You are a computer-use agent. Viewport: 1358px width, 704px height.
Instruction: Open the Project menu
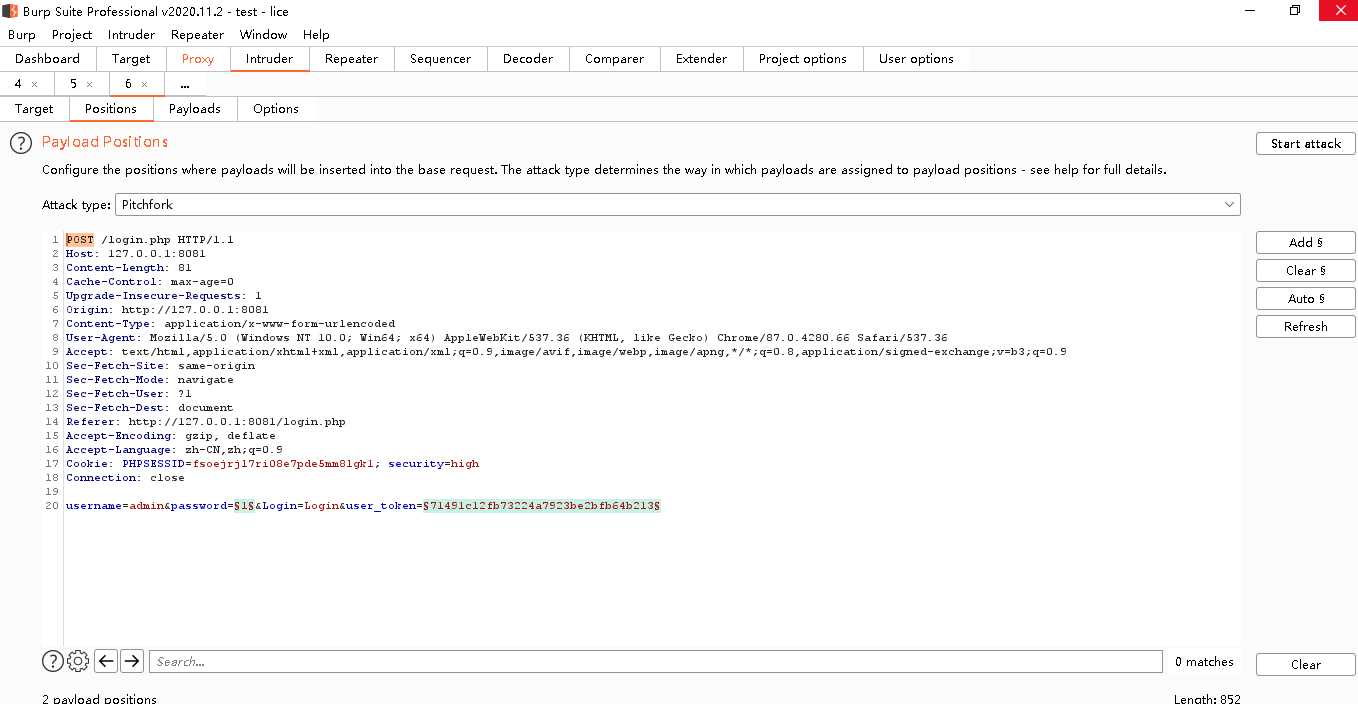(72, 34)
